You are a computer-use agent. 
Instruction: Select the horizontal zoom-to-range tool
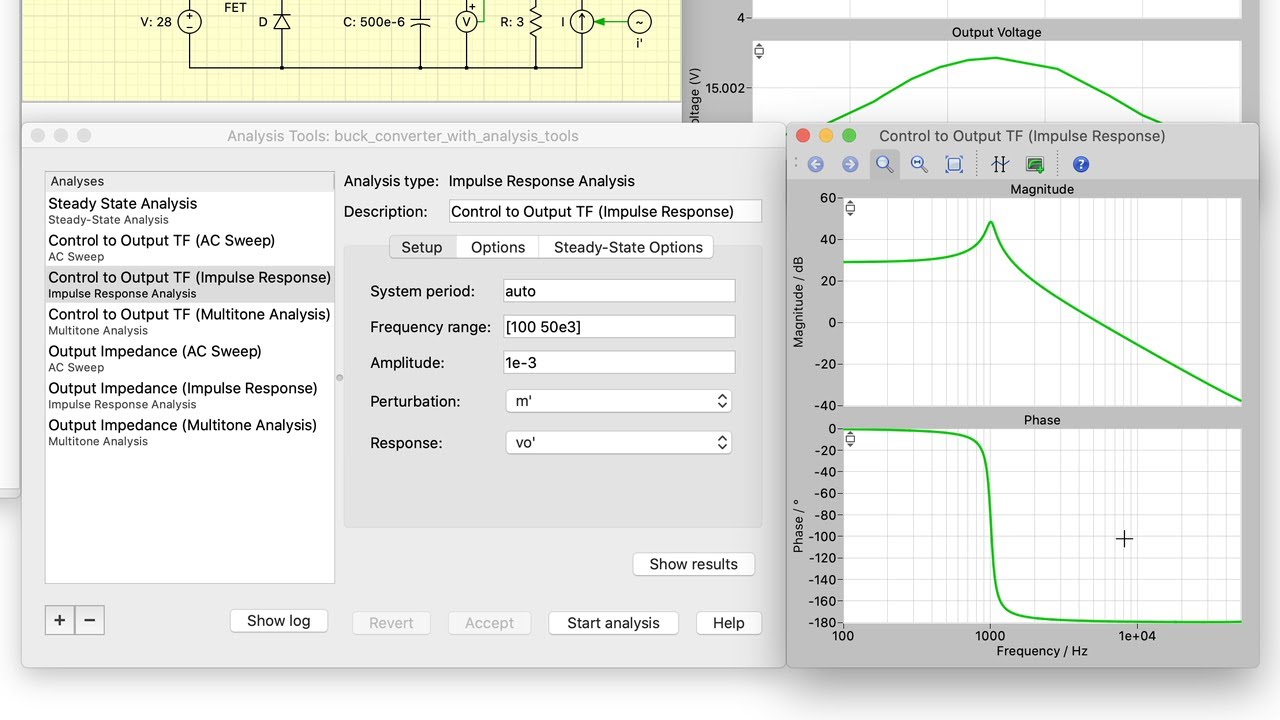[x=919, y=165]
